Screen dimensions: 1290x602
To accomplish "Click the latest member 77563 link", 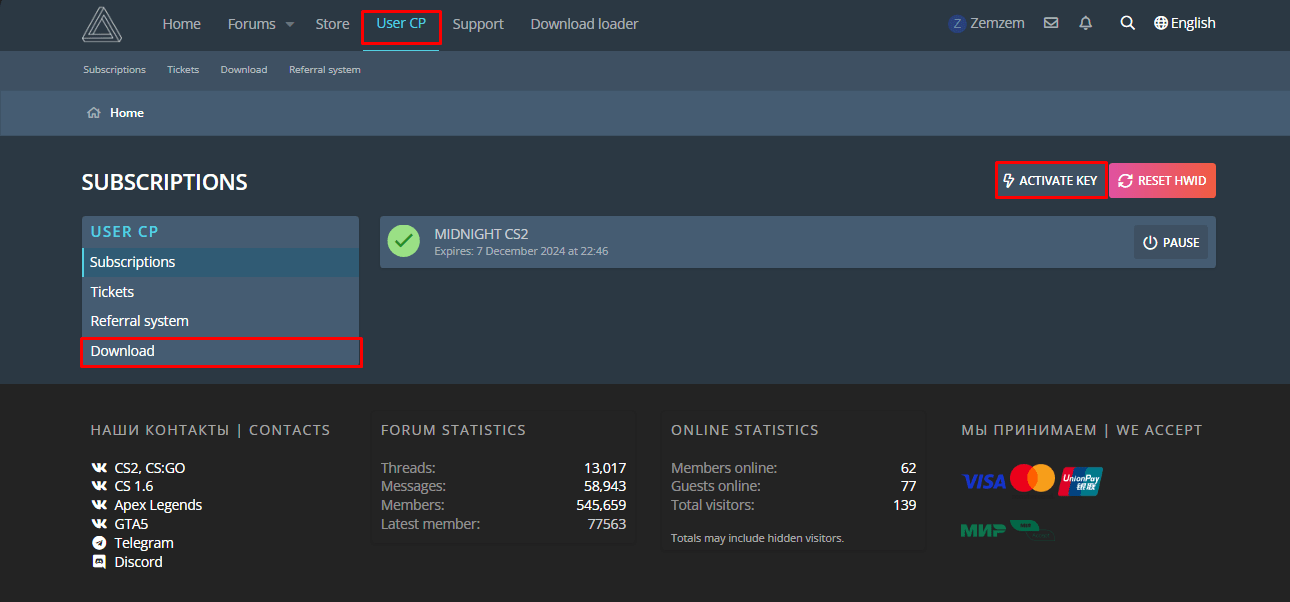I will (607, 524).
